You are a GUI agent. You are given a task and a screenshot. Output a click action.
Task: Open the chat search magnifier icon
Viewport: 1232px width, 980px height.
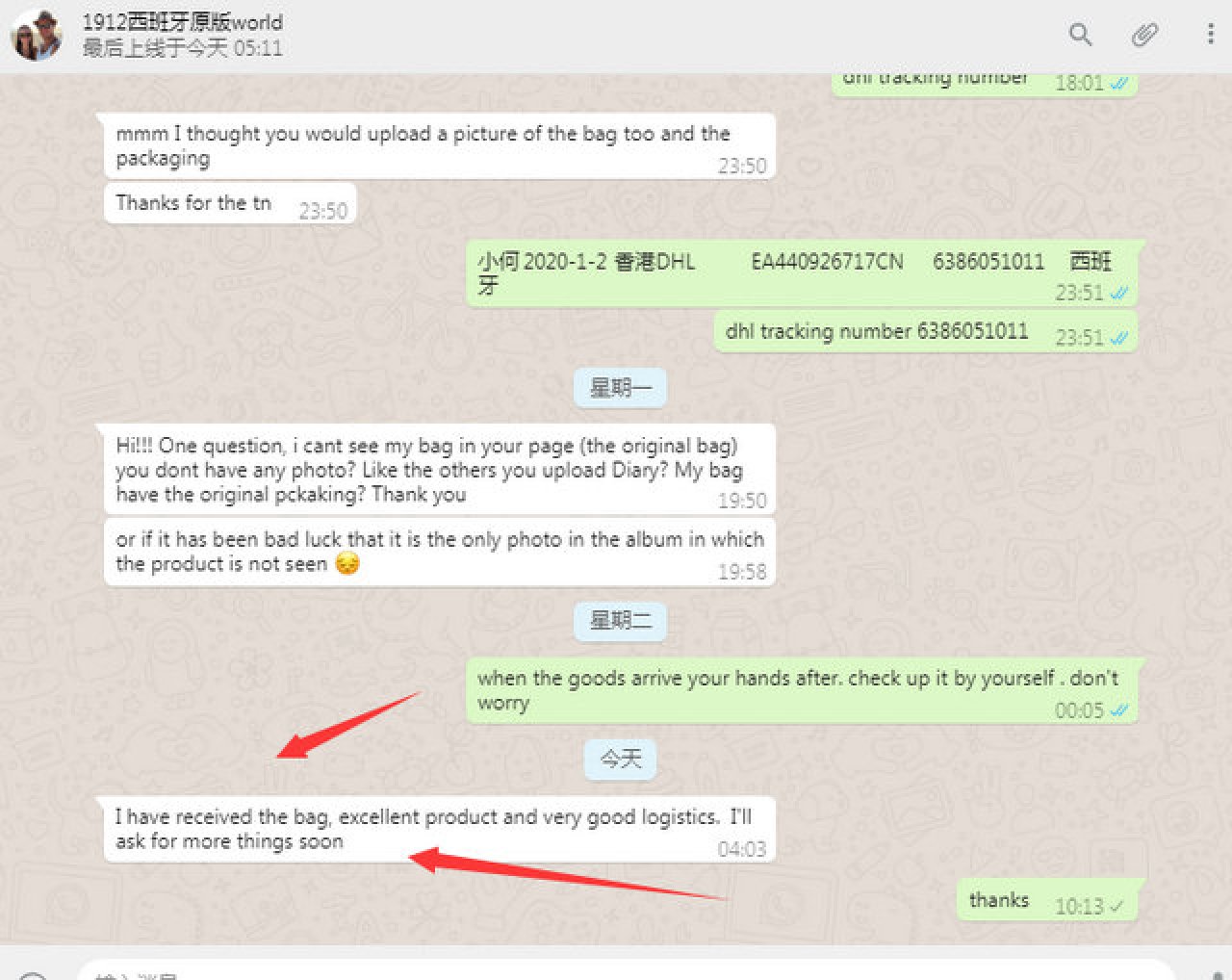tap(1081, 35)
